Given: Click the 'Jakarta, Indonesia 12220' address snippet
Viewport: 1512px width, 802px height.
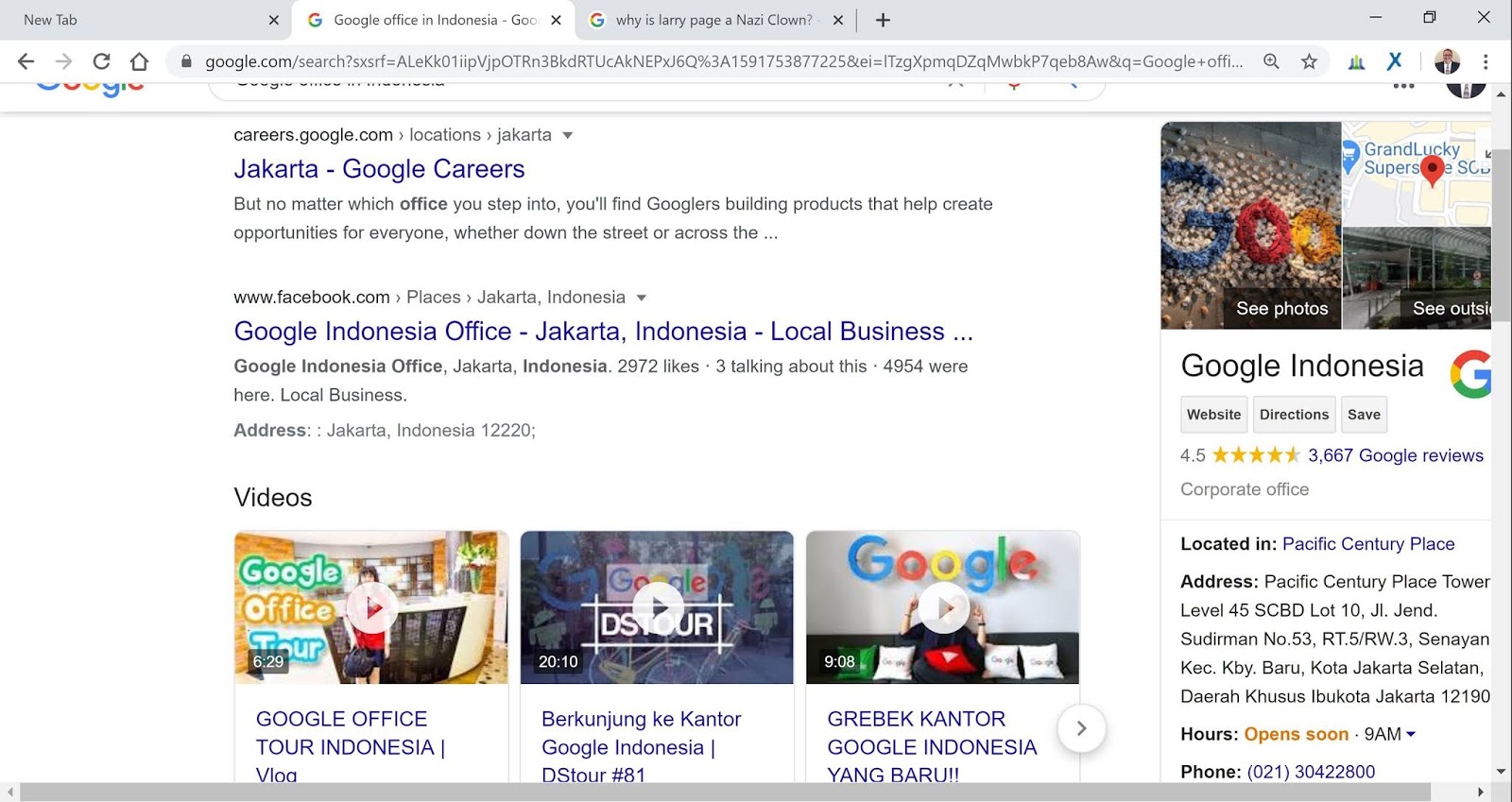Looking at the screenshot, I should pos(431,431).
